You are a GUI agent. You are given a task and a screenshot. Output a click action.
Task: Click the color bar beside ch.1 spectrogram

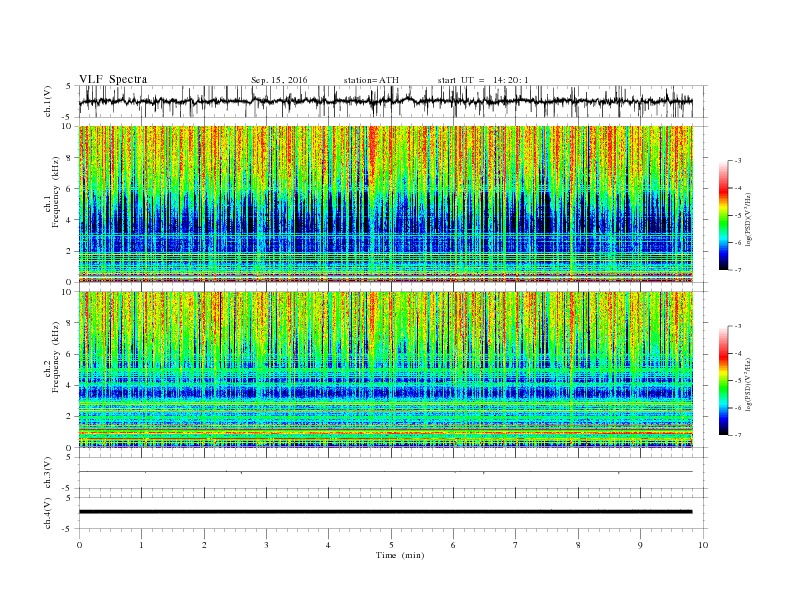[724, 216]
